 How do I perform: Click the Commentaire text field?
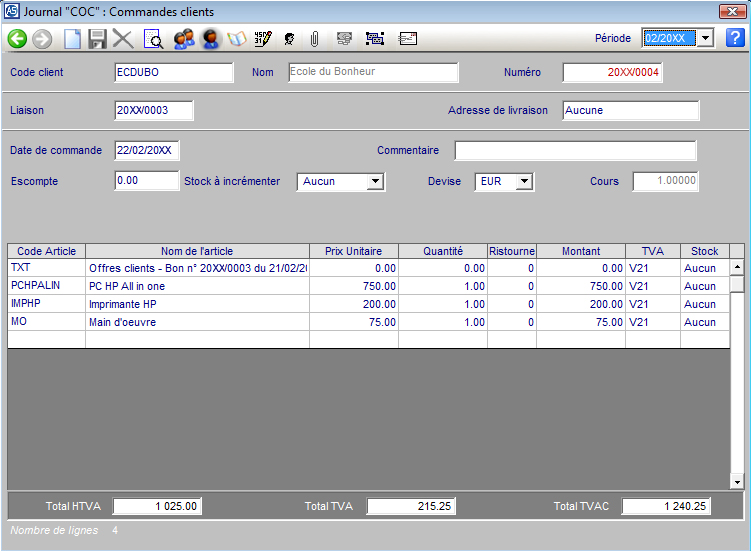575,151
